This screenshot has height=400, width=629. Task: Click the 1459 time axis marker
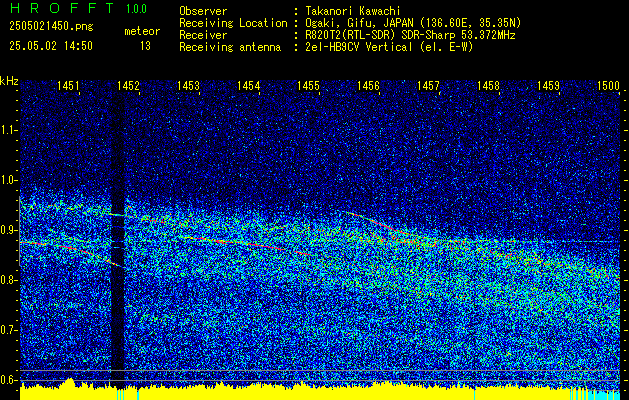(x=548, y=85)
